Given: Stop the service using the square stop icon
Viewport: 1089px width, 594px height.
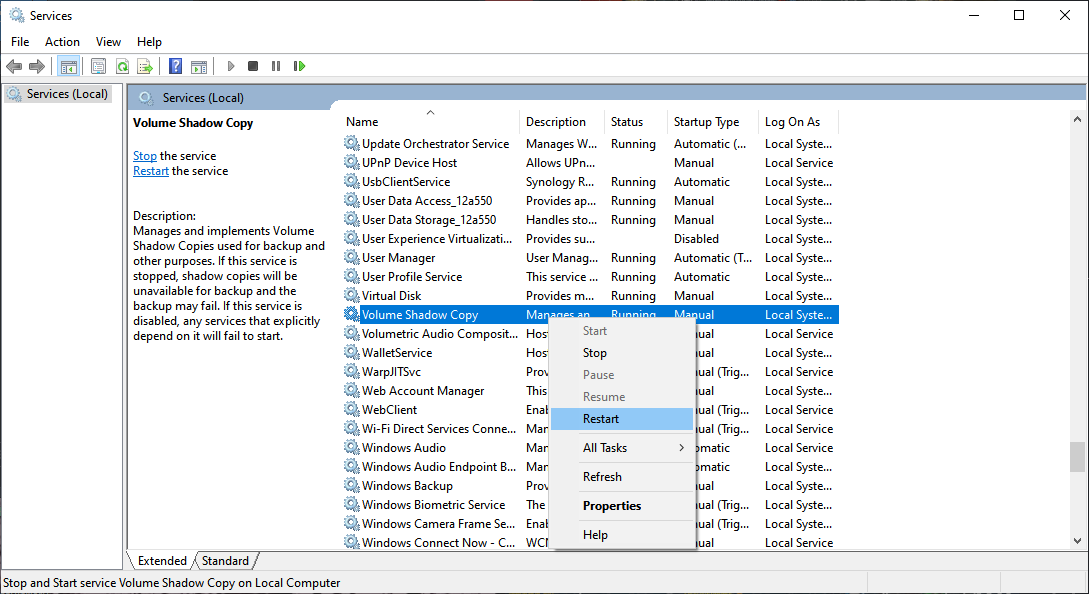Looking at the screenshot, I should pos(252,66).
